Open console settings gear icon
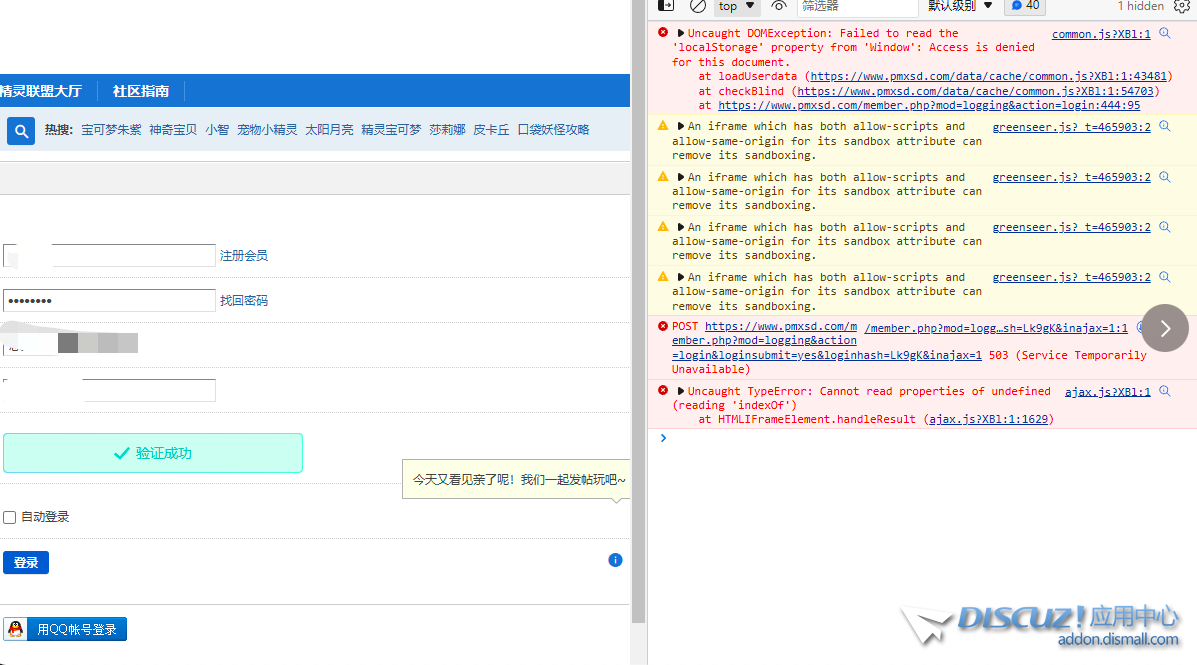 point(1183,6)
